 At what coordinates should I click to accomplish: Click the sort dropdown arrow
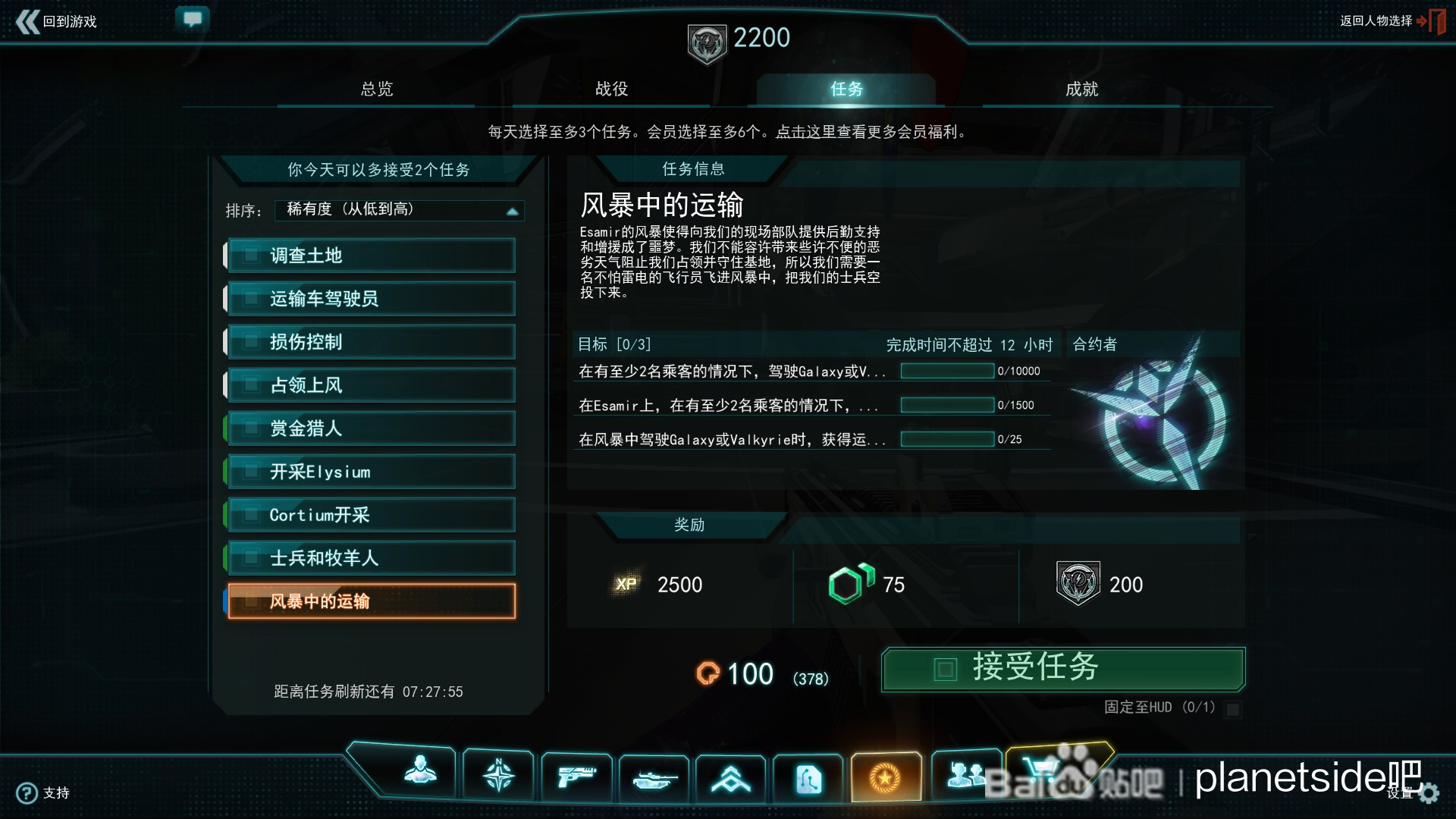[513, 212]
